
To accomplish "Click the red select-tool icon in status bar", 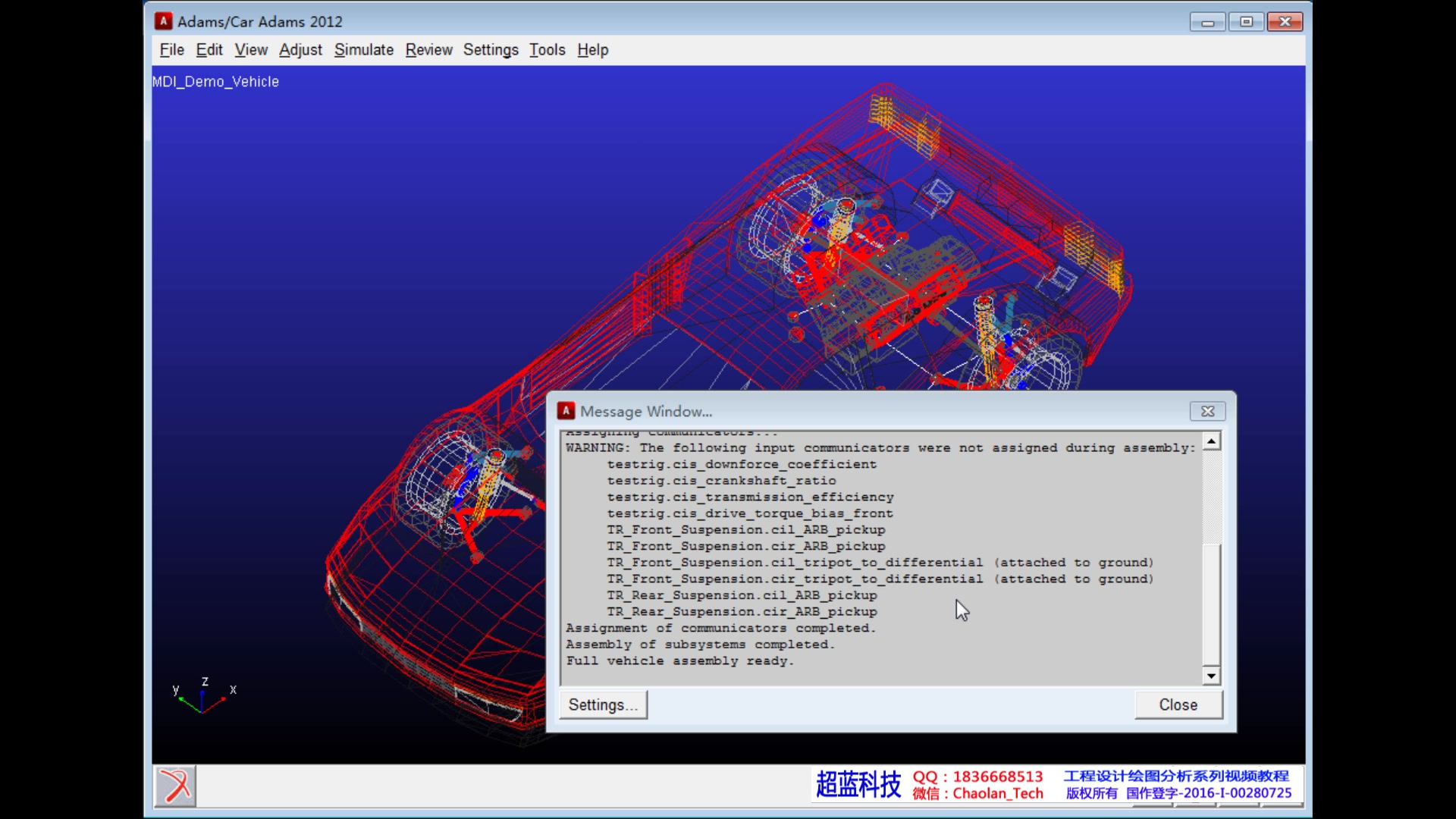I will point(175,786).
